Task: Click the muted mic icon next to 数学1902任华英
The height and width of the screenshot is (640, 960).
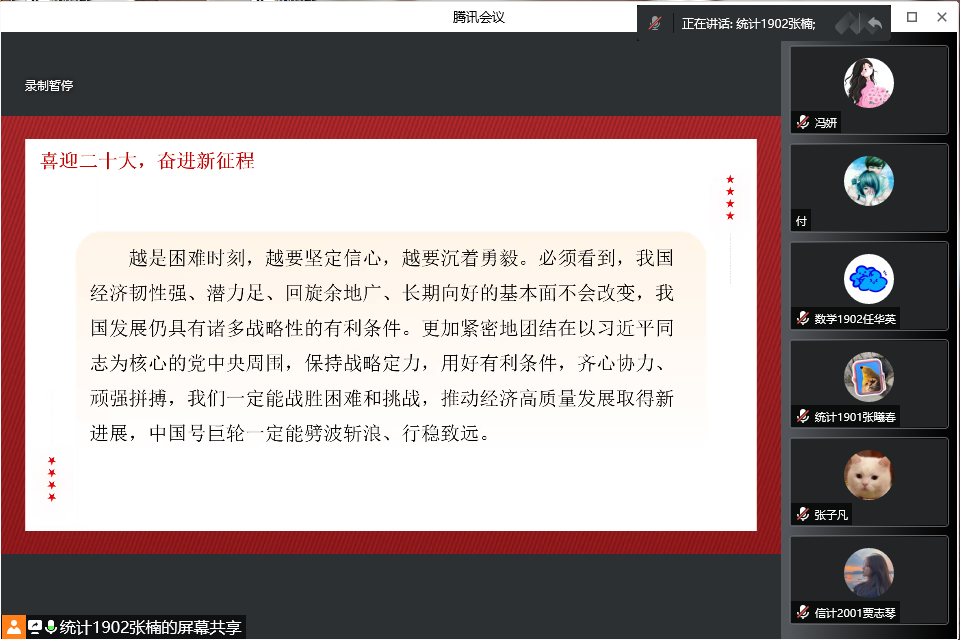Action: (x=803, y=318)
